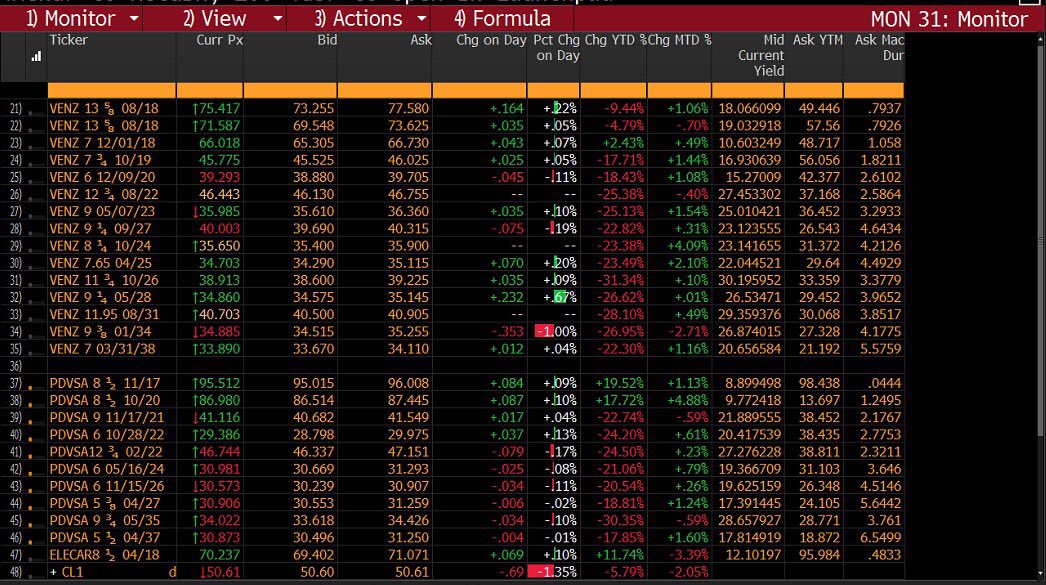
Task: Click Ask YTM value 98.438
Action: pyautogui.click(x=818, y=384)
